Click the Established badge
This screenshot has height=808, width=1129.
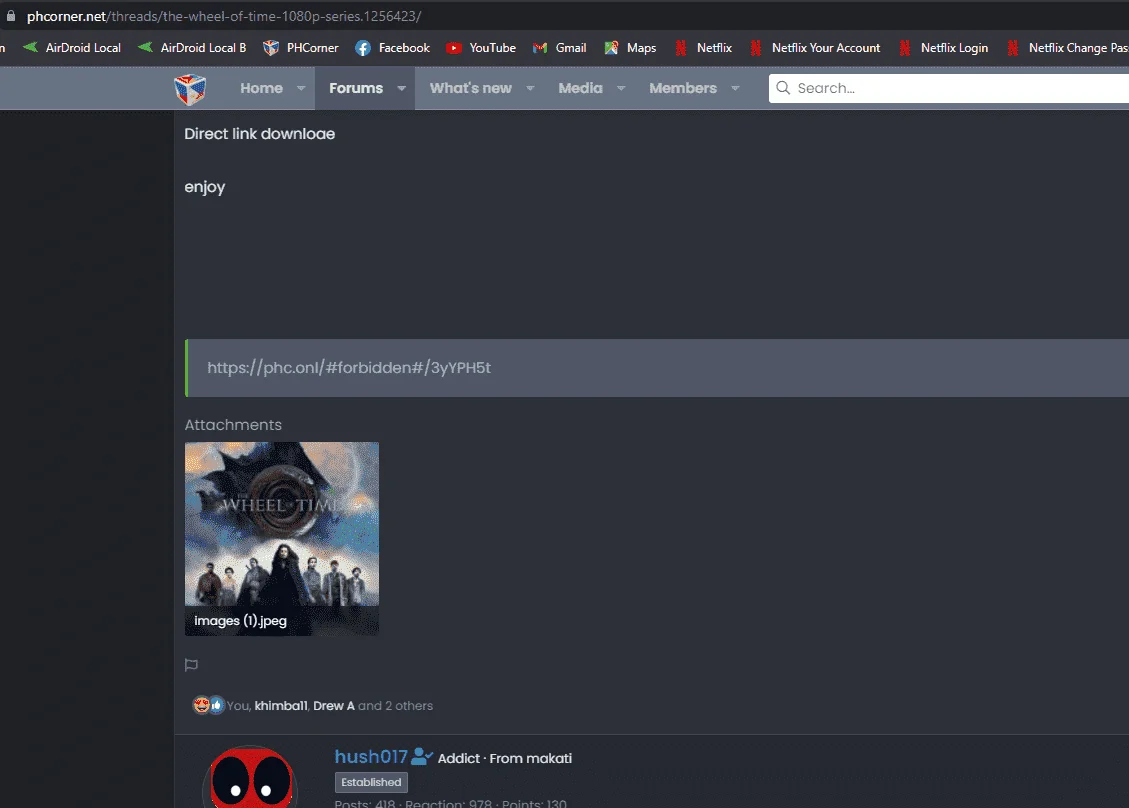(372, 782)
